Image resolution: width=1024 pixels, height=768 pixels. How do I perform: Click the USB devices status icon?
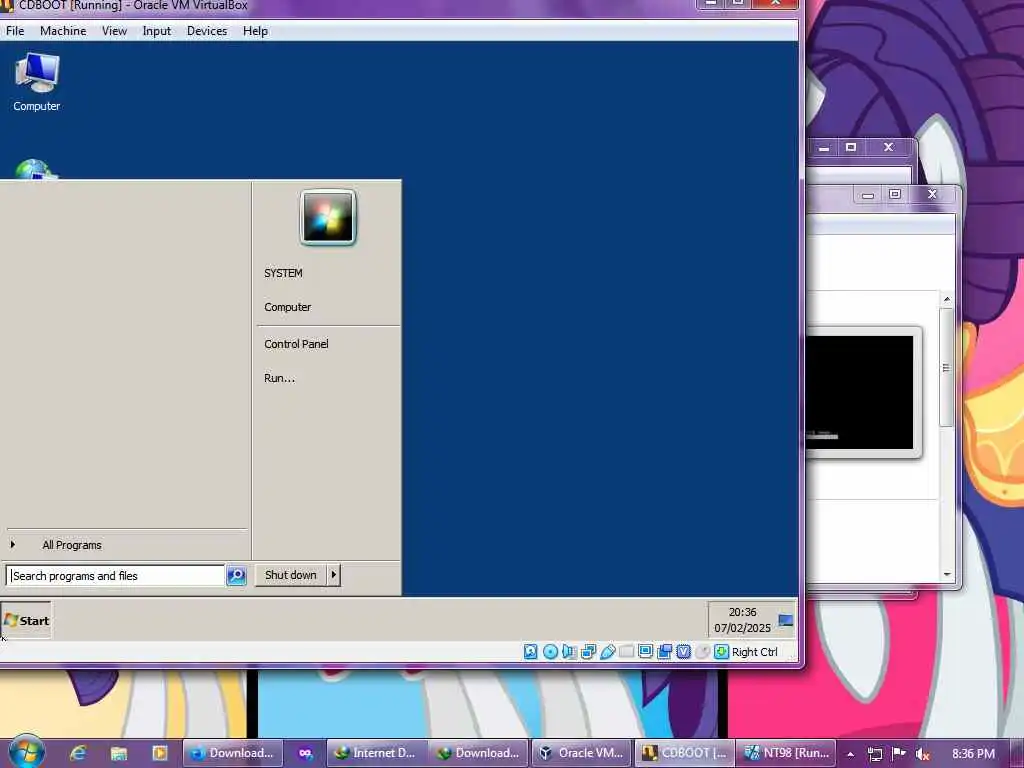point(607,651)
